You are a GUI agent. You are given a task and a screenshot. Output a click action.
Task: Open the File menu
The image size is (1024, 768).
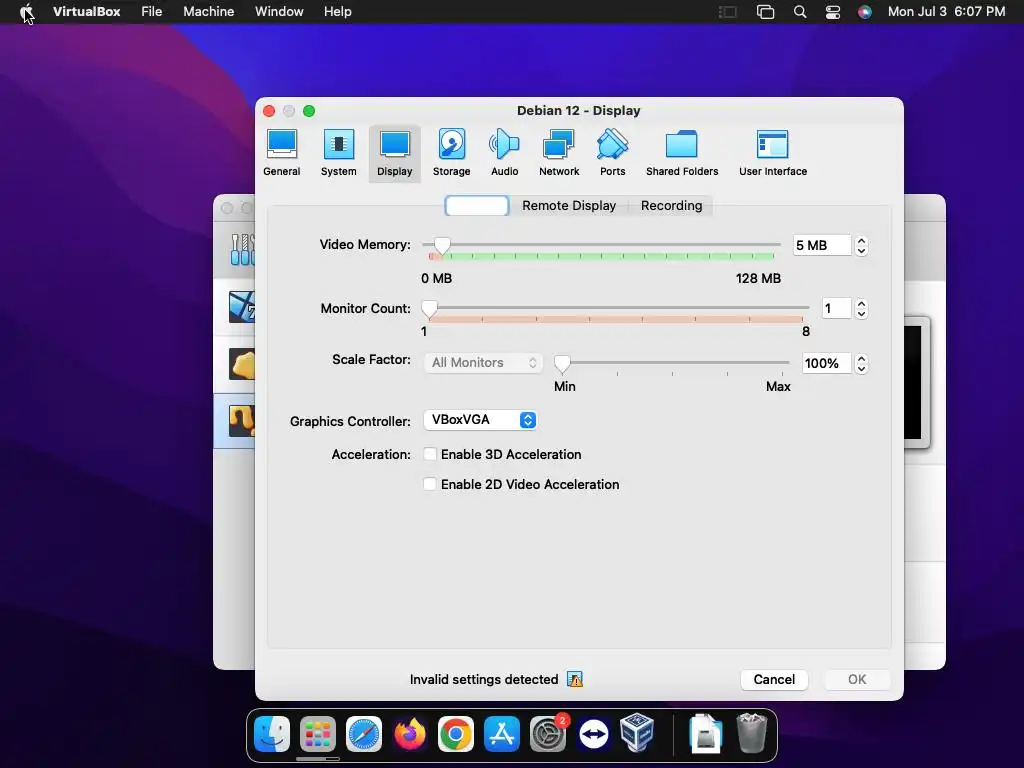[x=152, y=12]
